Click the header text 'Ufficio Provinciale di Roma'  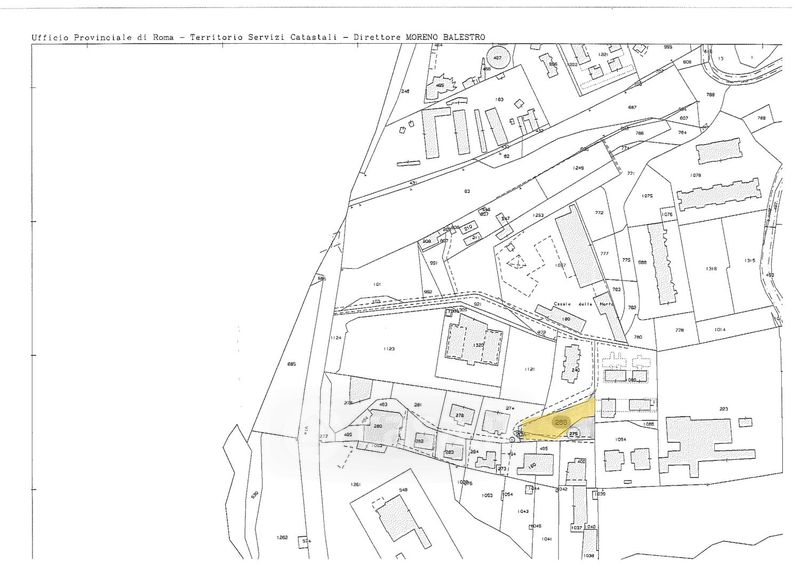coord(100,36)
